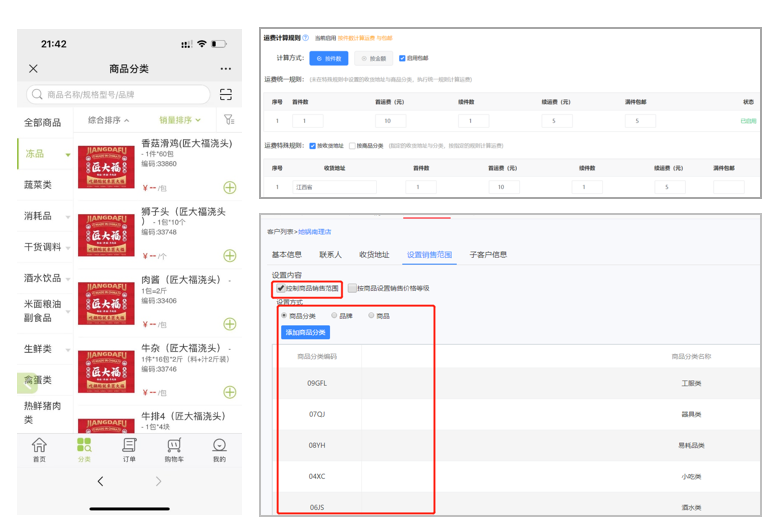Expand the 酒水饮品 category arrow

[68, 279]
